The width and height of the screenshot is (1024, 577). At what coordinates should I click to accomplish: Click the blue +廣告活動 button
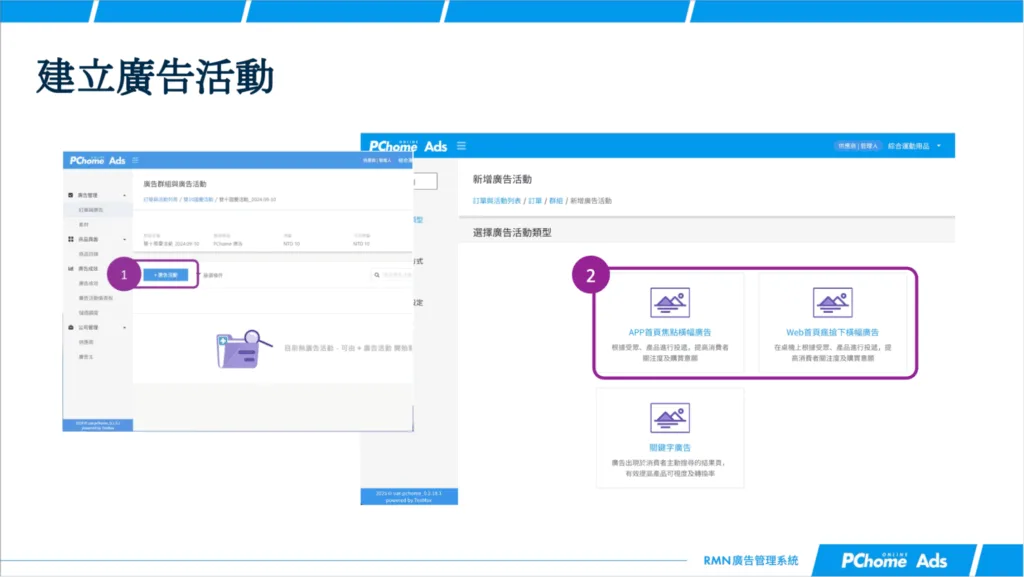[165, 275]
